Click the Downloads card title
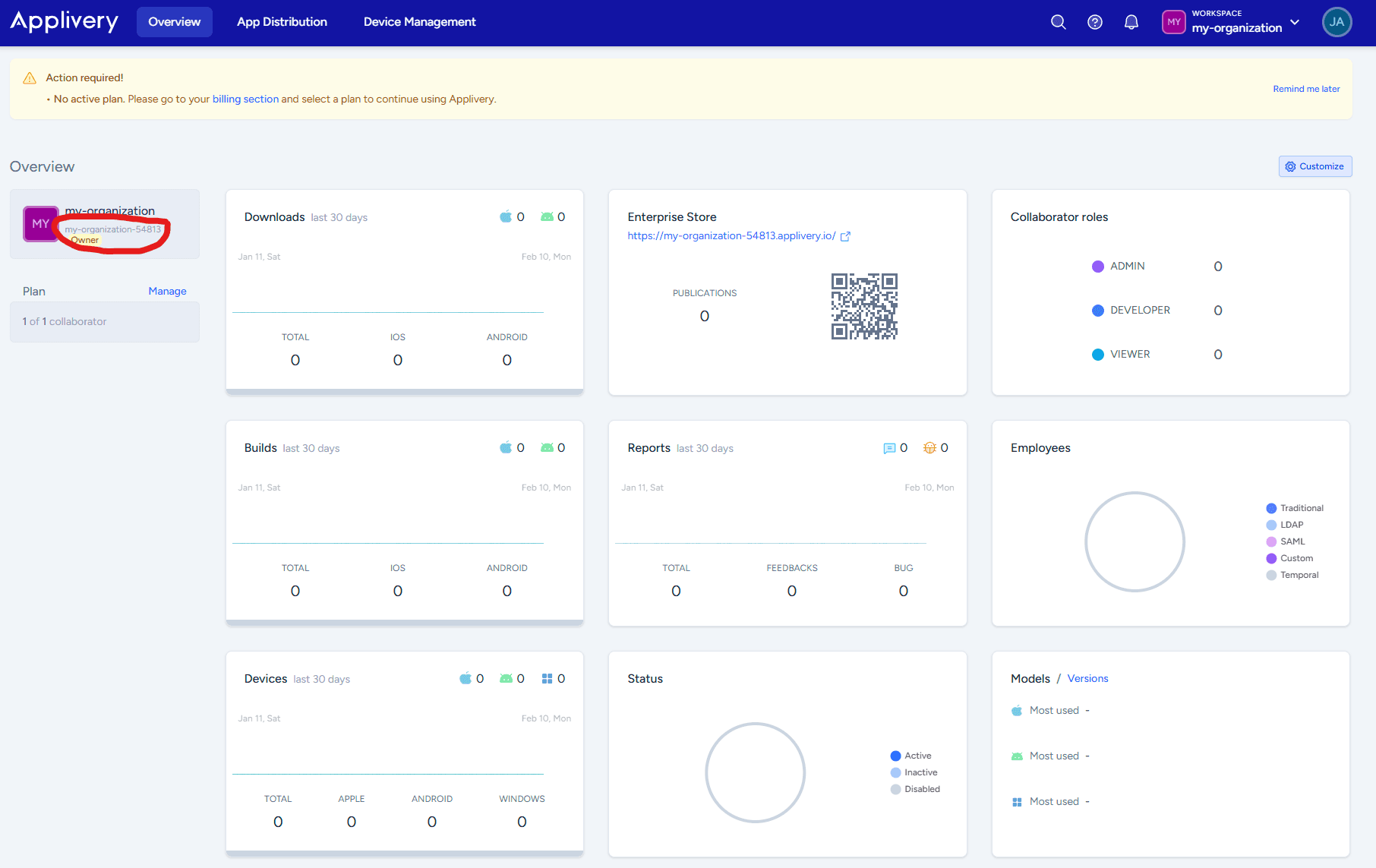1376x868 pixels. [274, 217]
